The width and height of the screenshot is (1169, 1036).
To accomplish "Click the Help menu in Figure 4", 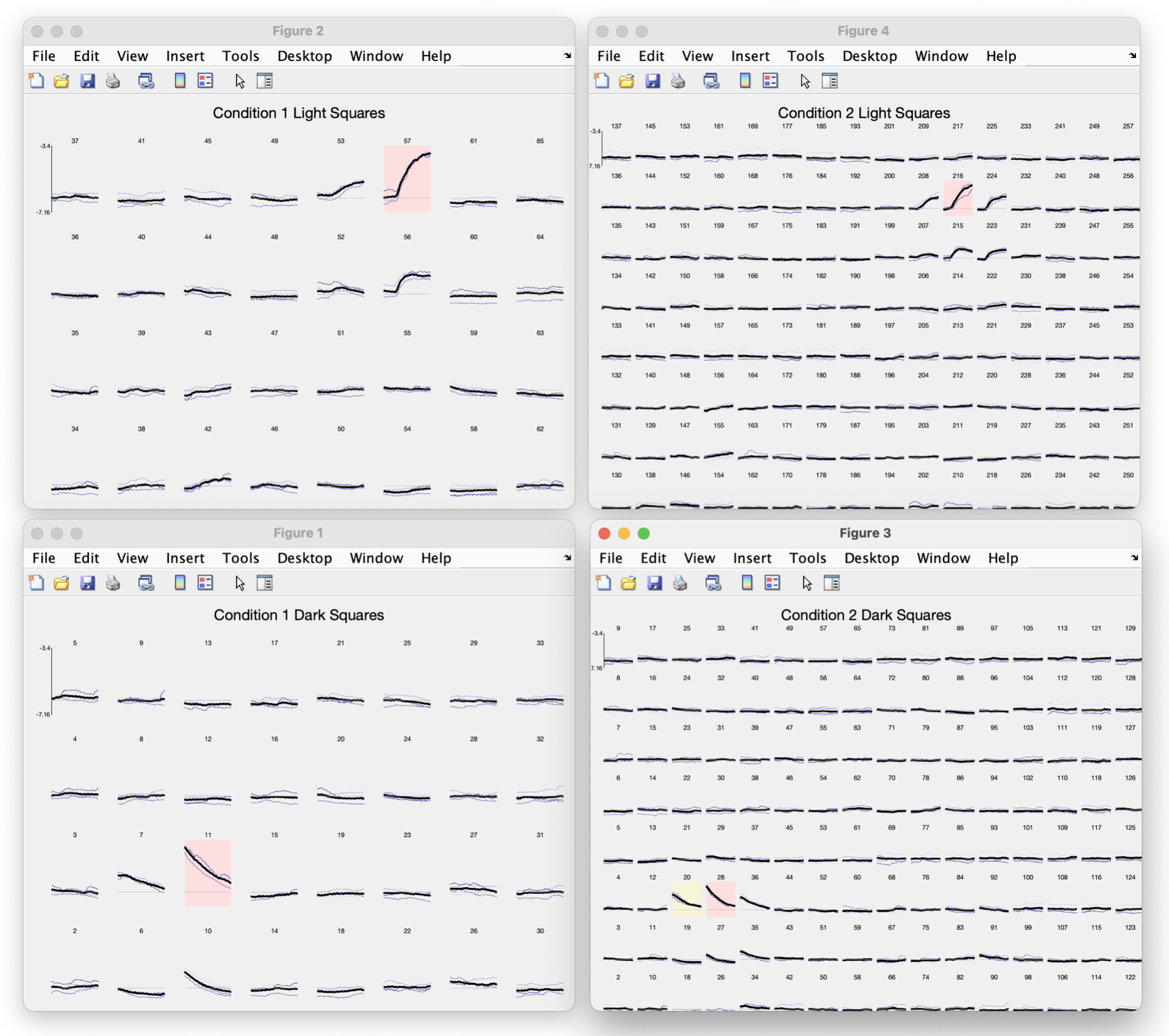I will tap(1001, 56).
